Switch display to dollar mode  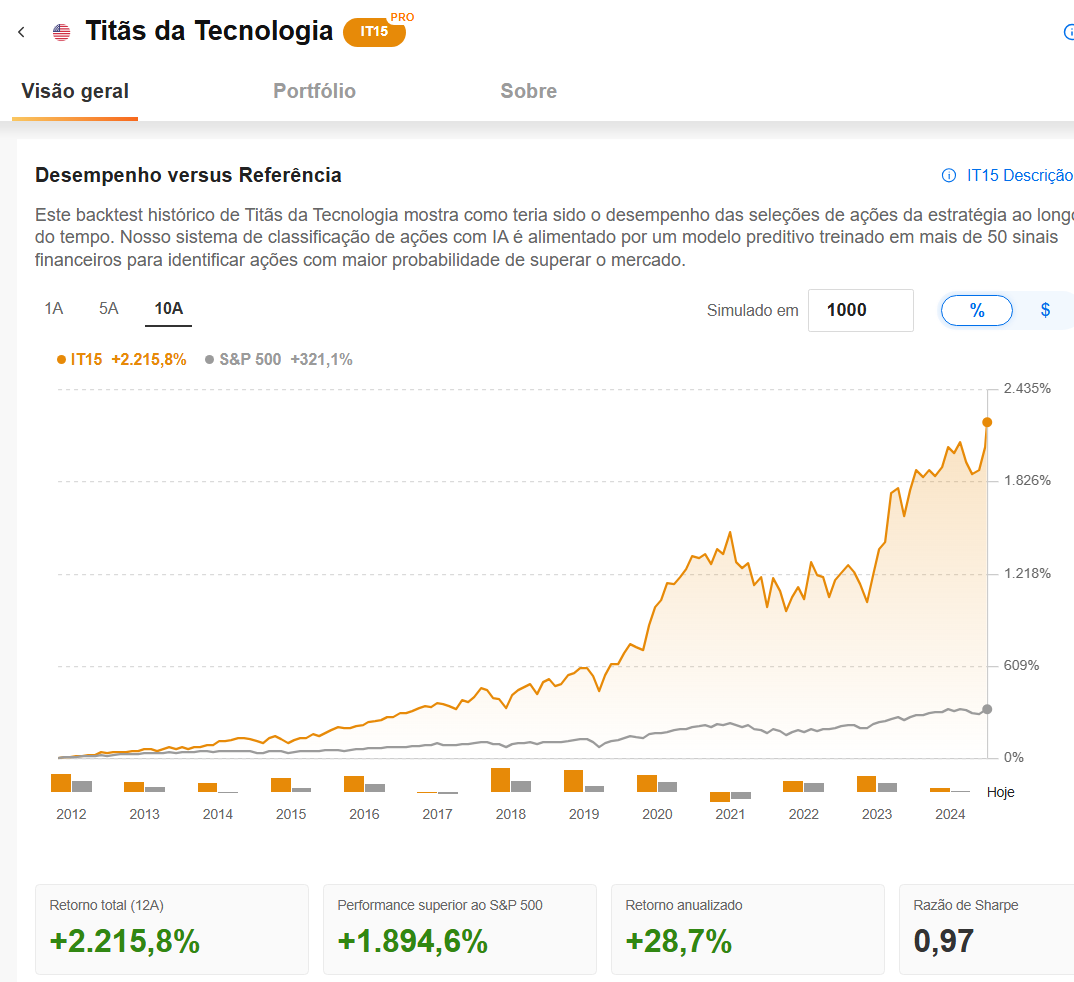click(1045, 311)
